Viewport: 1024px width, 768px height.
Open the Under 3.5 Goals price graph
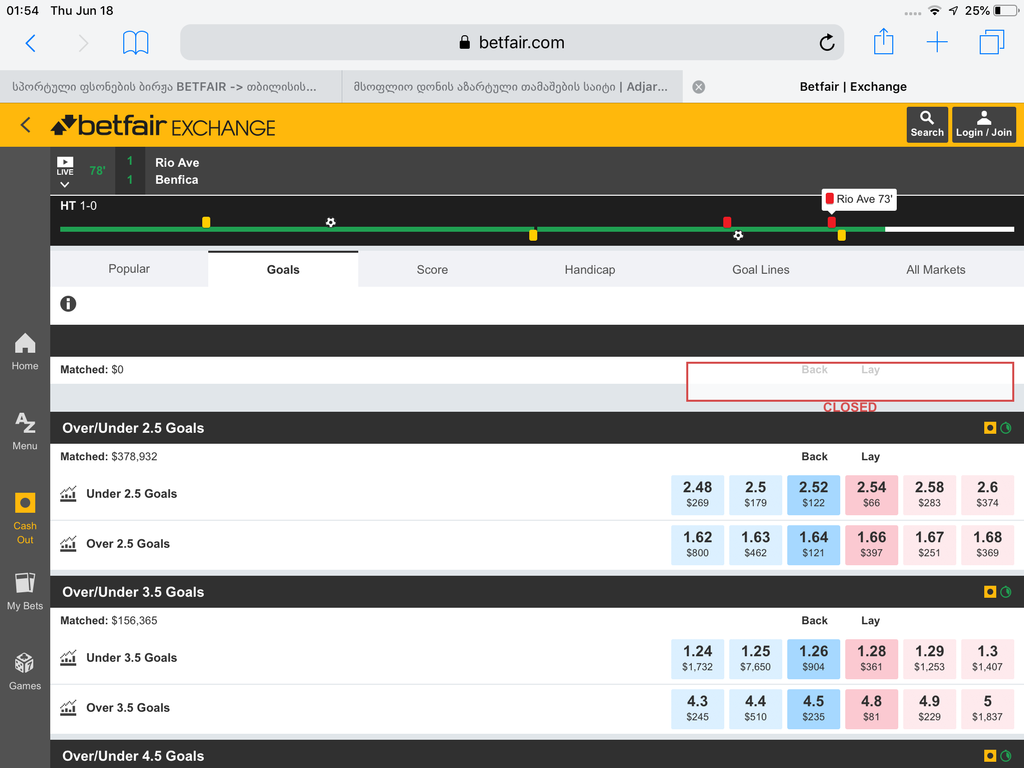click(x=69, y=658)
